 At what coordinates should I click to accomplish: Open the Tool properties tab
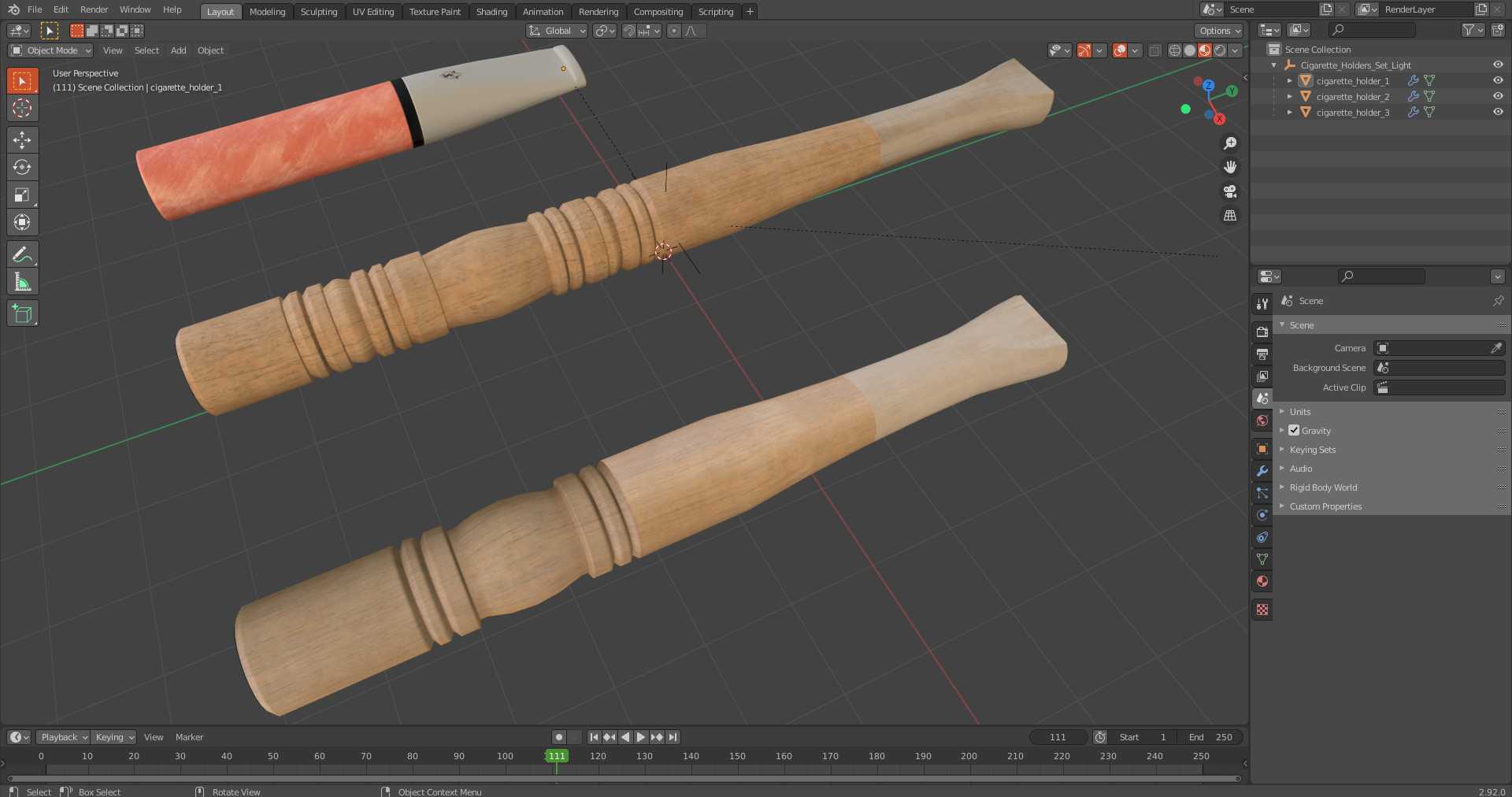[x=1262, y=304]
